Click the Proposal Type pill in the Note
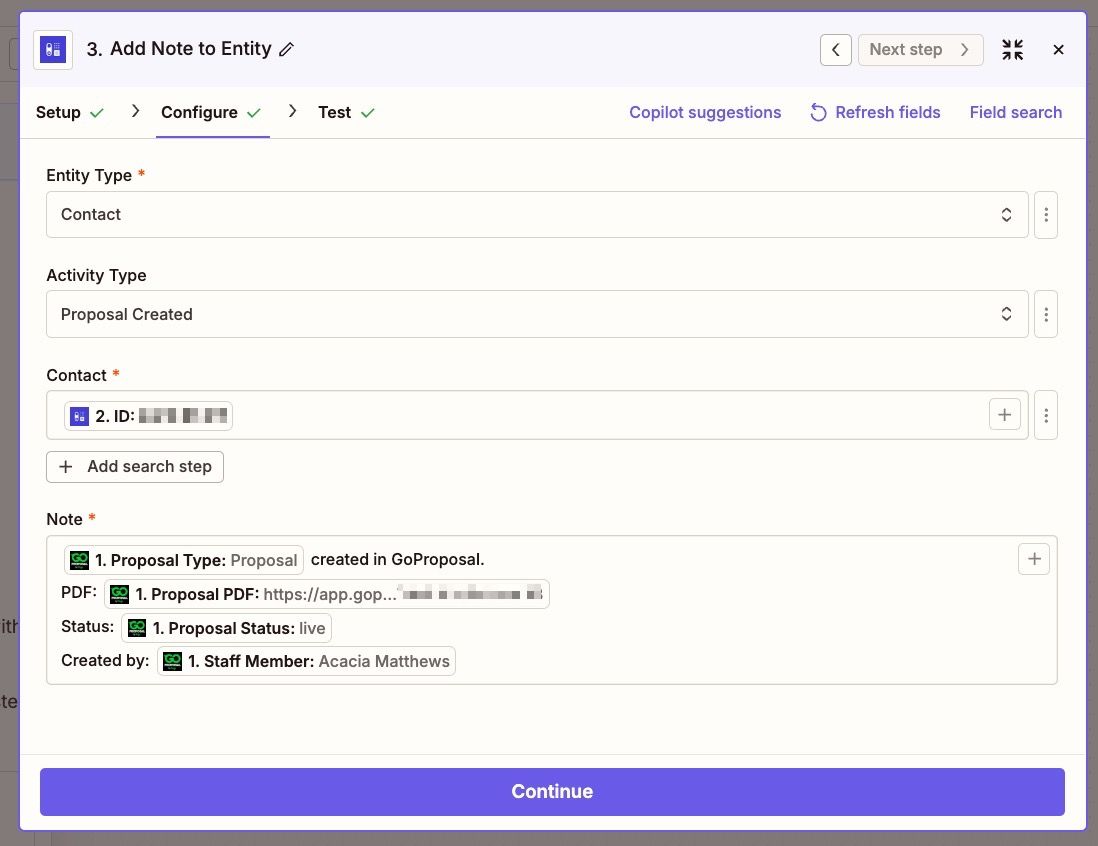1098x846 pixels. [184, 560]
